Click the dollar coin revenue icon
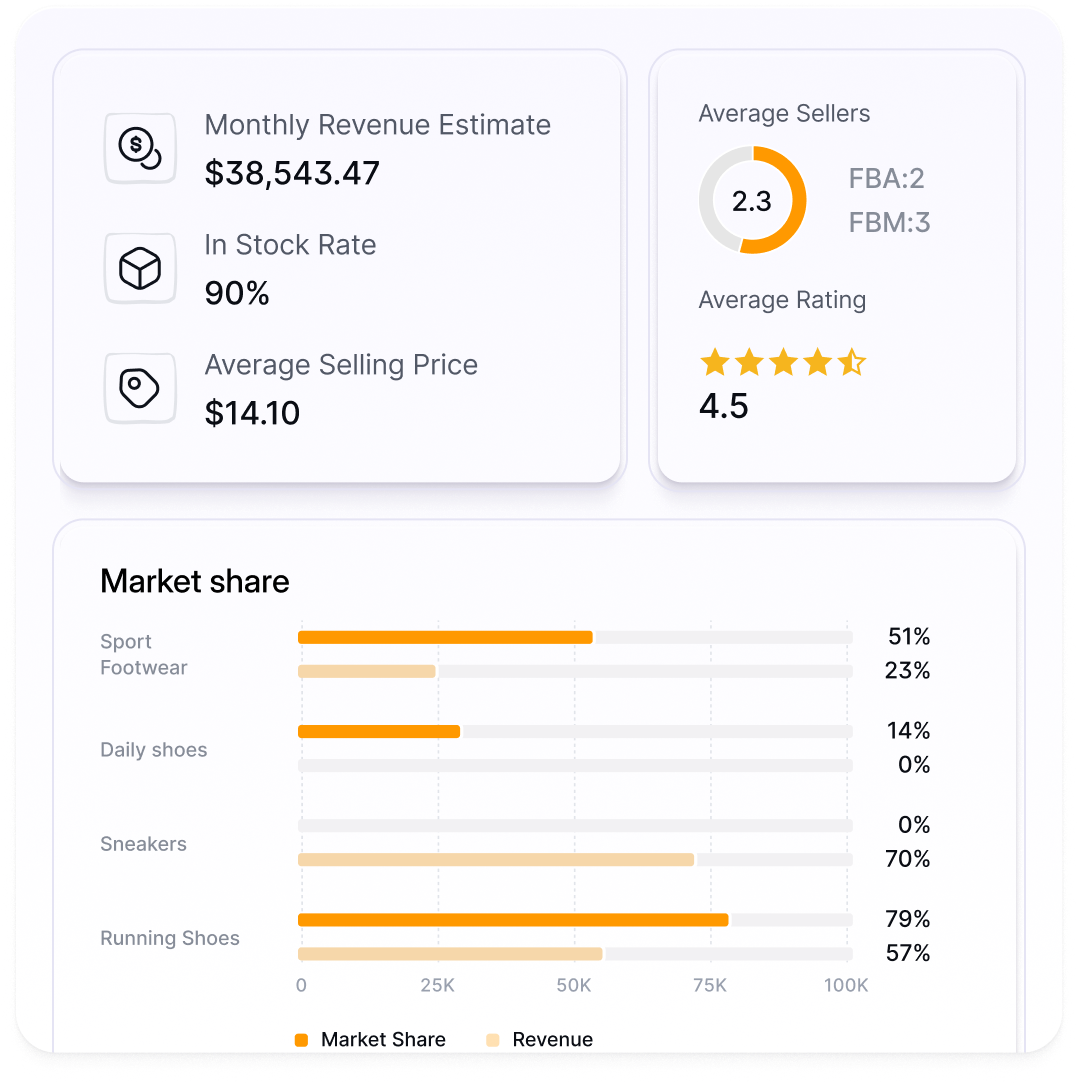 pos(140,148)
